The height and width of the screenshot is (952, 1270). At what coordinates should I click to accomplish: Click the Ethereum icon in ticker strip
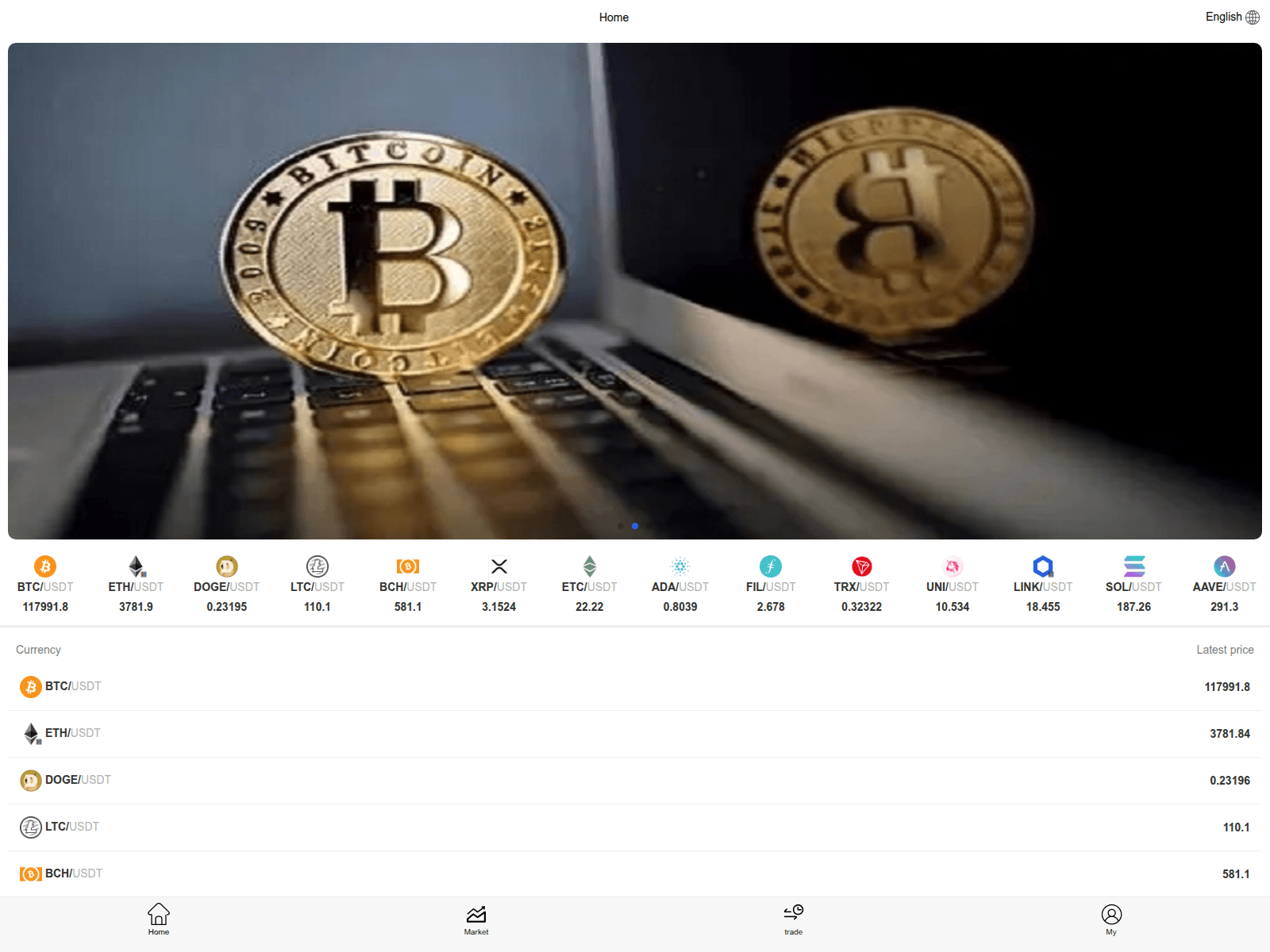click(x=137, y=566)
